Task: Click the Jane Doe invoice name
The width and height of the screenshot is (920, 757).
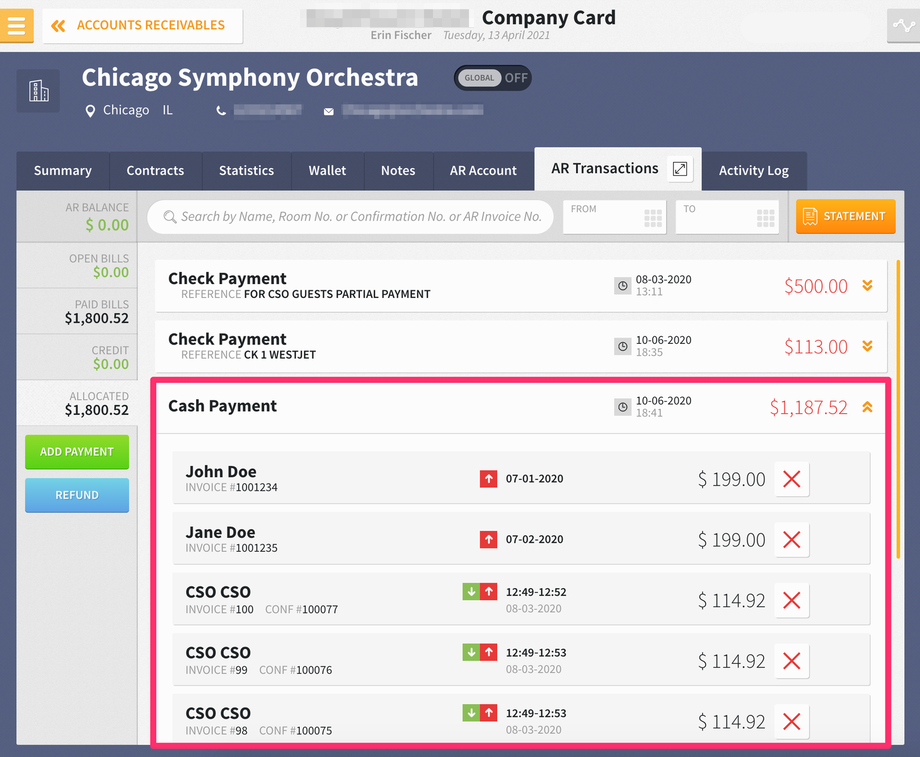Action: coord(220,532)
